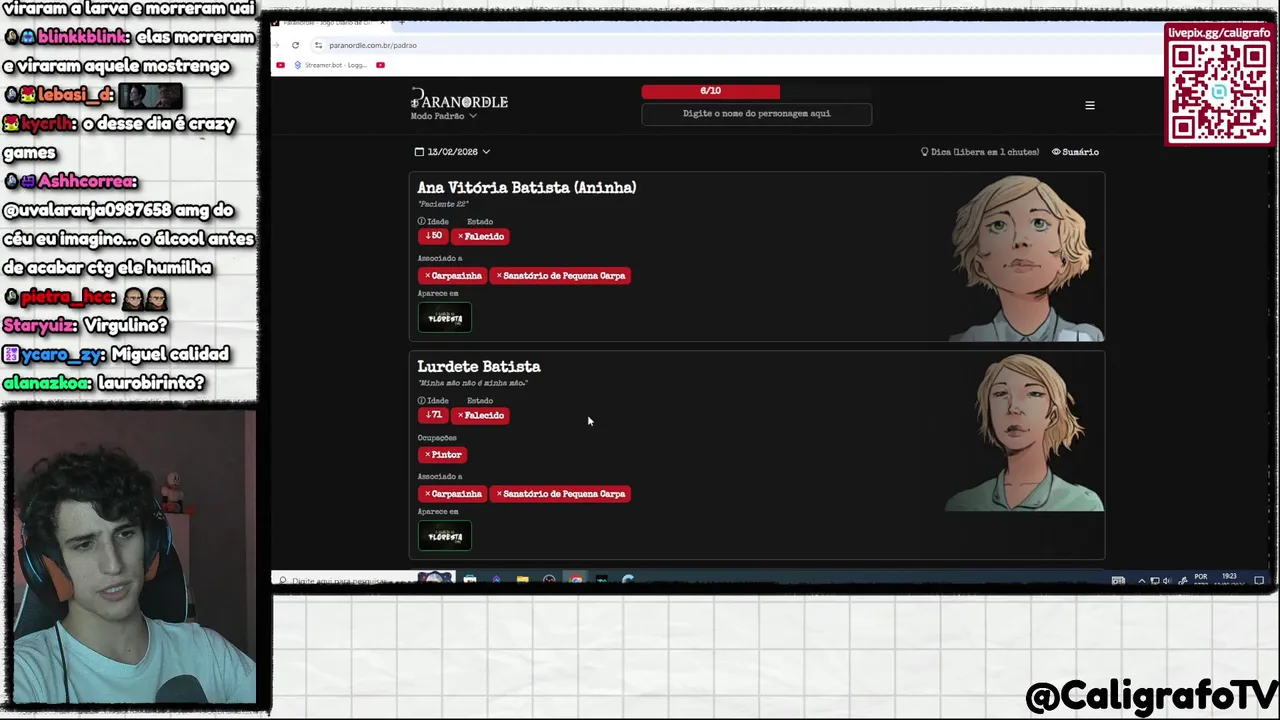Click the red 6/10 progress bar

[x=710, y=91]
